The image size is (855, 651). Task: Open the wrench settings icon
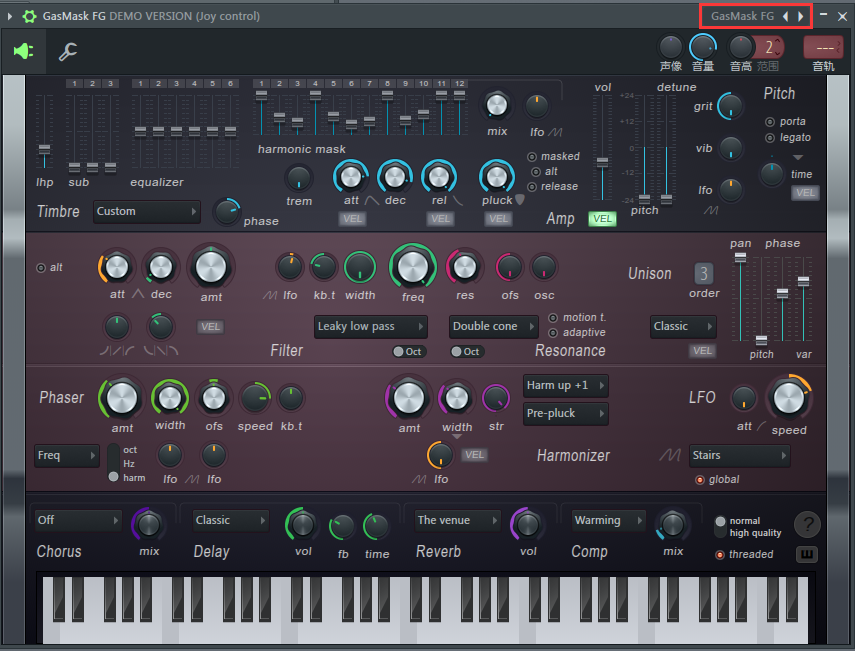68,52
